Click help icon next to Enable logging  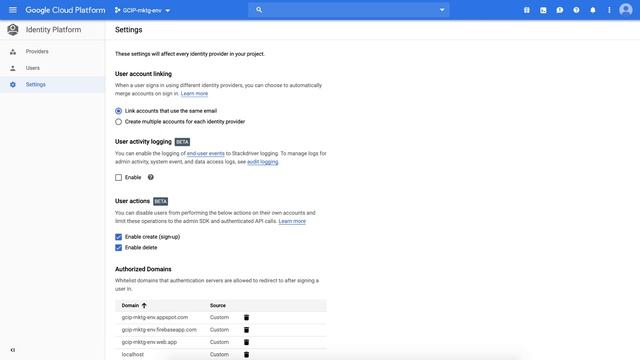click(x=151, y=177)
